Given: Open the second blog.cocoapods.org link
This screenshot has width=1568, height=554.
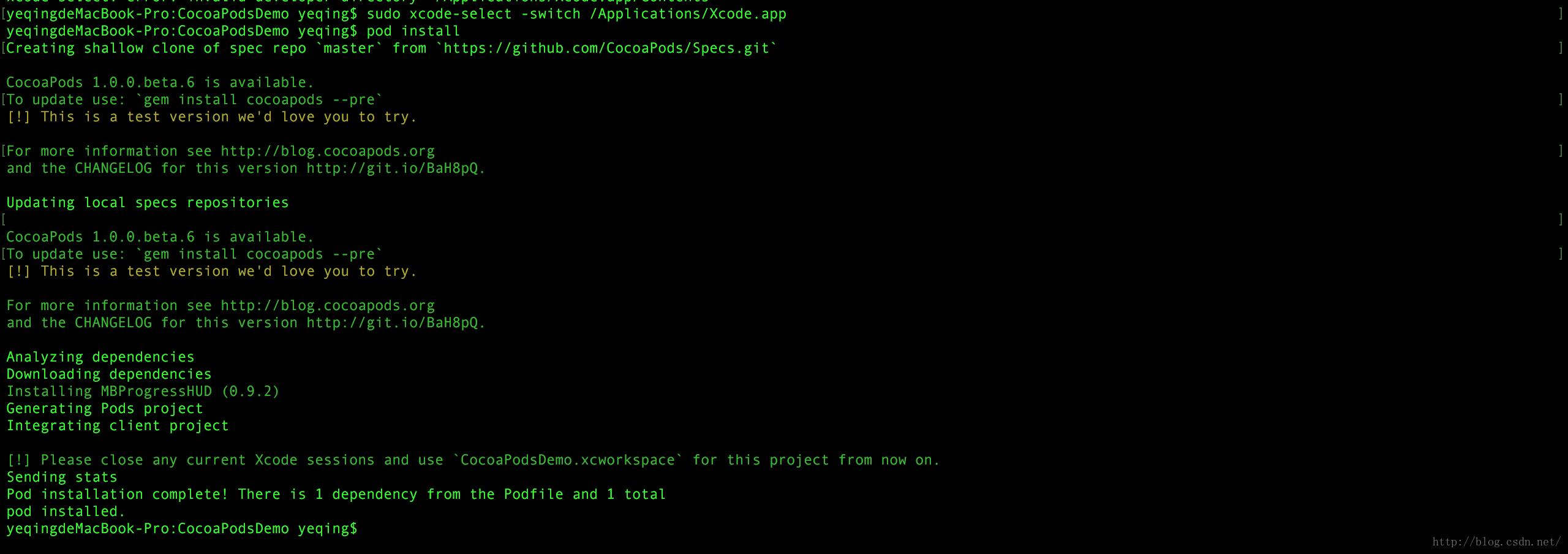Looking at the screenshot, I should coord(328,306).
